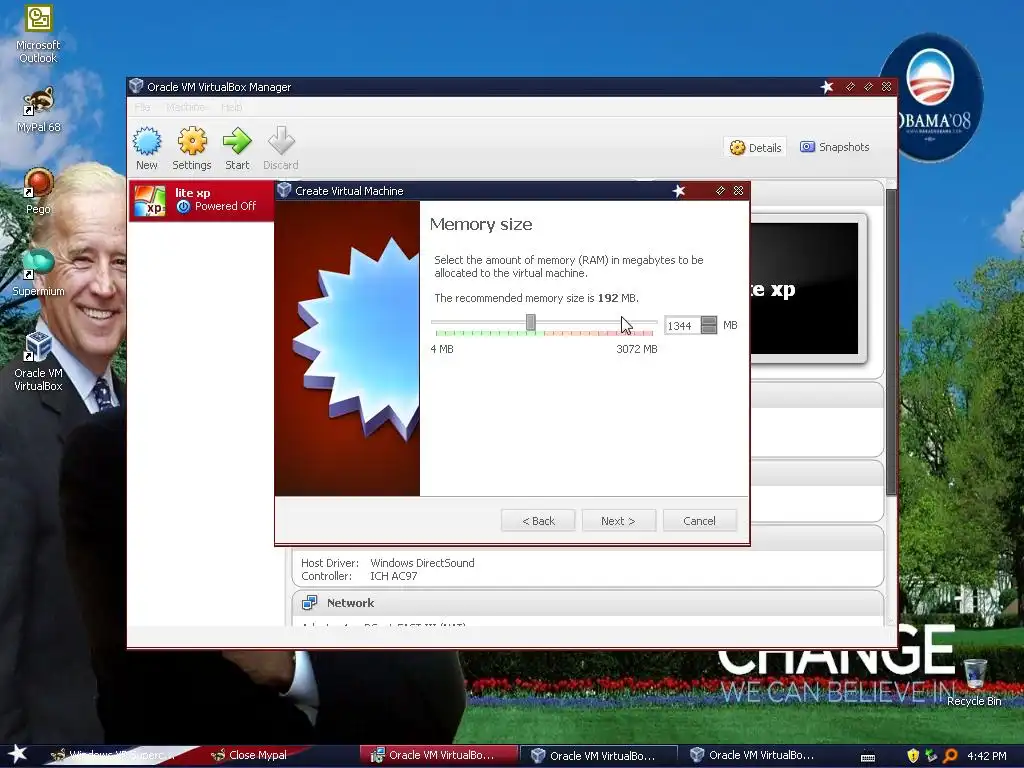Launch Supermium browser desktop icon
The image size is (1024, 768).
click(x=38, y=273)
